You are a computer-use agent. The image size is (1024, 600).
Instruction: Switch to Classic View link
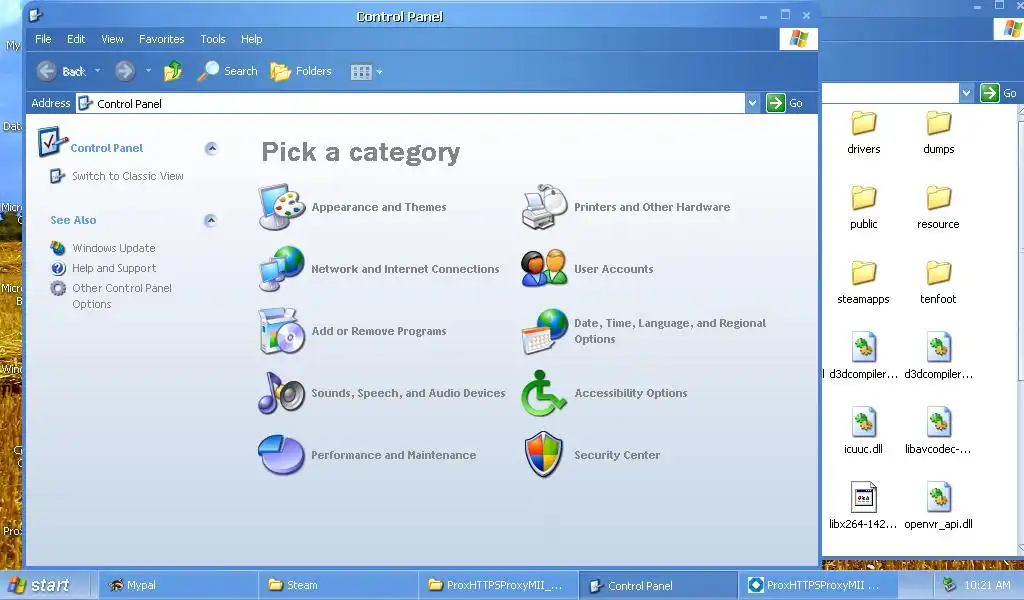pos(127,176)
